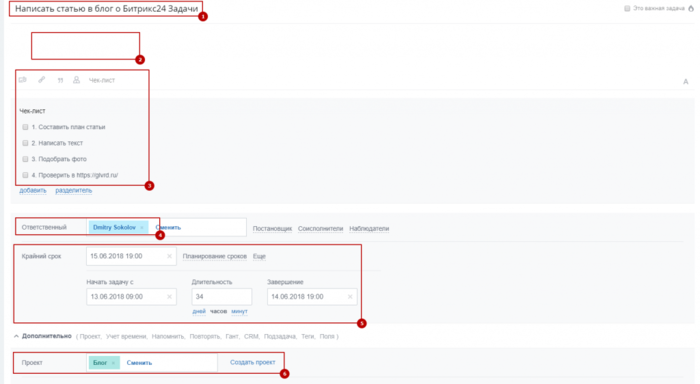700x384 pixels.
Task: Clear the Начать задачу с date with x icon
Action: pyautogui.click(x=169, y=297)
